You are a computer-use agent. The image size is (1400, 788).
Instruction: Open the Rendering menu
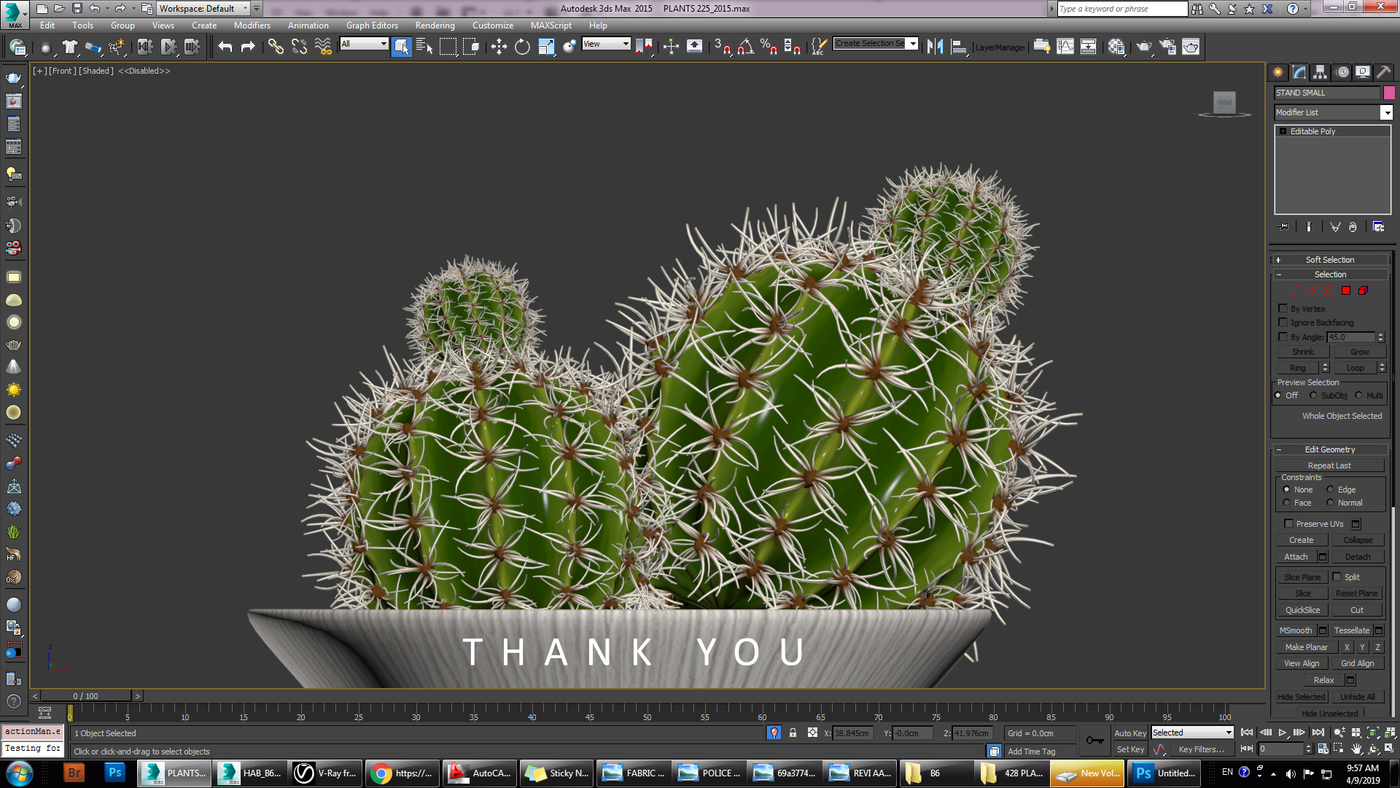click(x=435, y=25)
